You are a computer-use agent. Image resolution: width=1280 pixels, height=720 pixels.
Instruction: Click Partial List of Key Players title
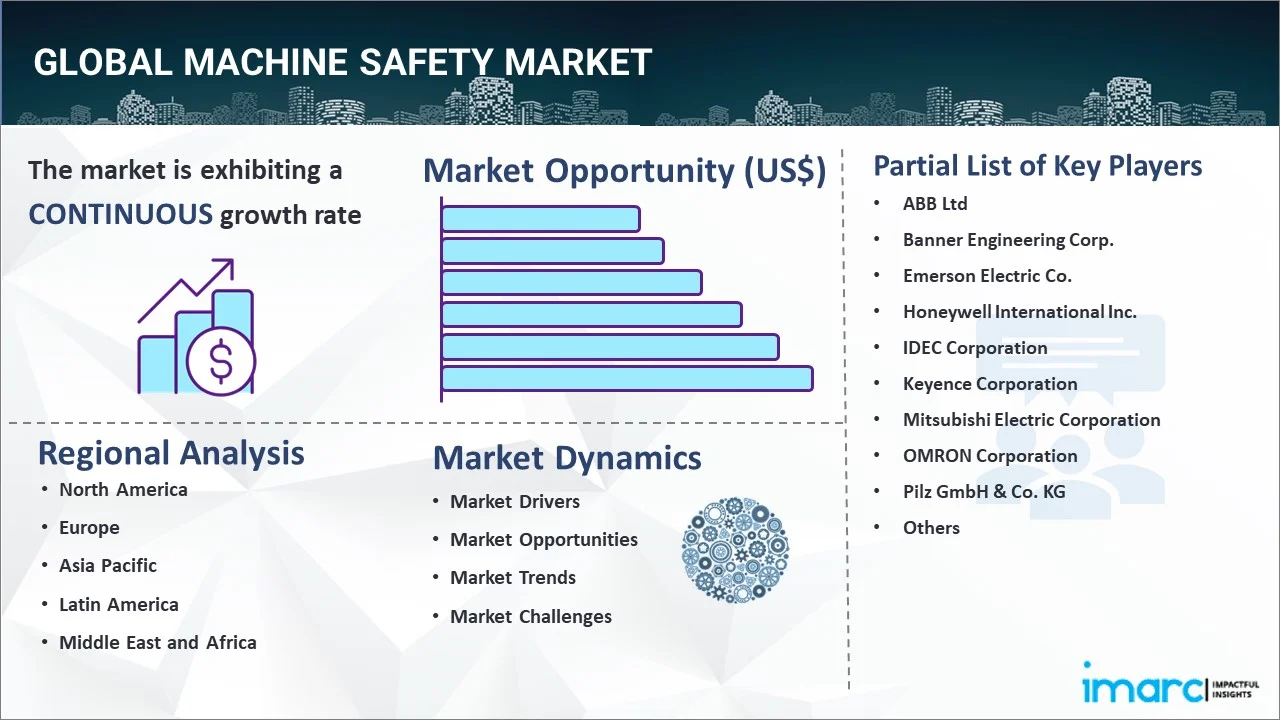(x=1037, y=165)
